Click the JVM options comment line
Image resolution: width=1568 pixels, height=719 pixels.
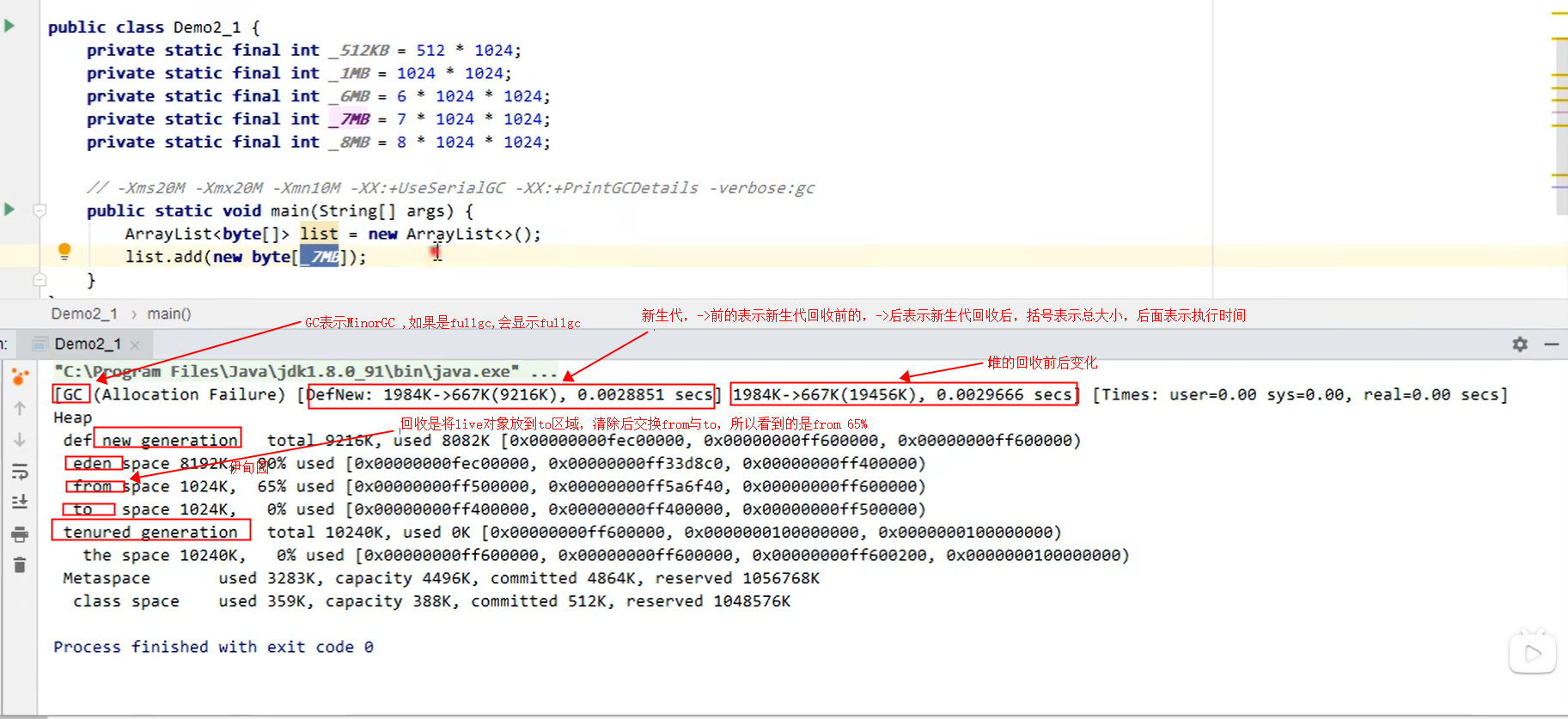click(450, 188)
